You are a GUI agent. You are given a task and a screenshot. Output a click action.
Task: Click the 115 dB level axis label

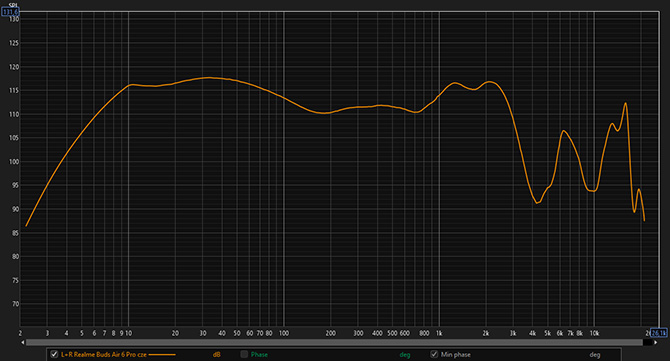14,91
